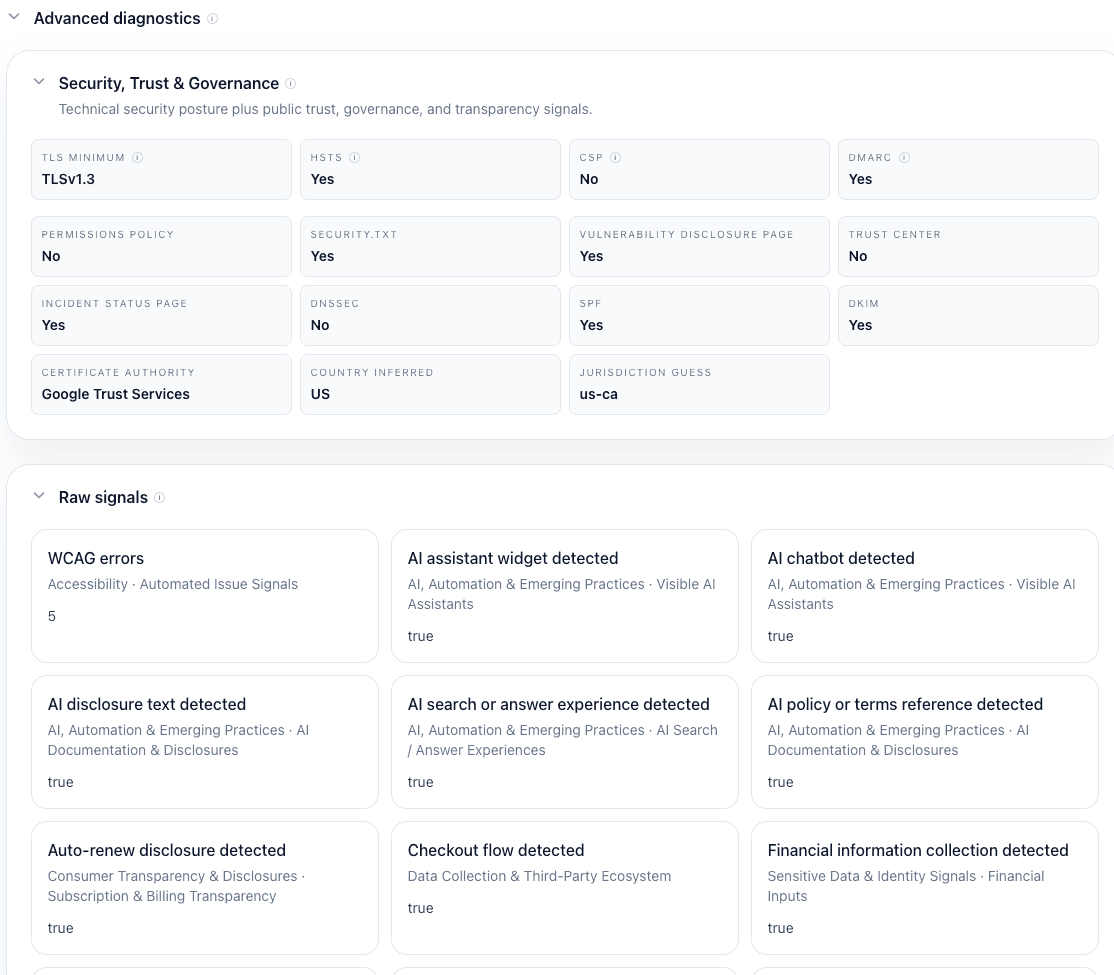The height and width of the screenshot is (975, 1114).
Task: Collapse the Raw signals section chevron
Action: tap(39, 494)
